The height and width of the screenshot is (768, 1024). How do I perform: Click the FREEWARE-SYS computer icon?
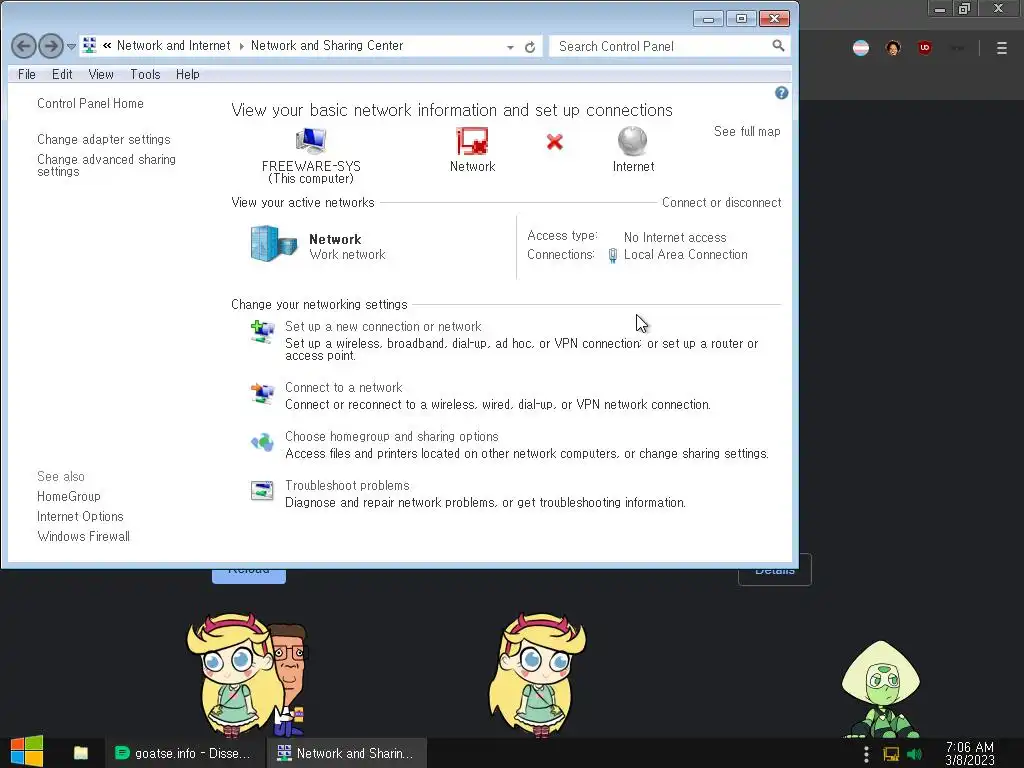click(311, 140)
